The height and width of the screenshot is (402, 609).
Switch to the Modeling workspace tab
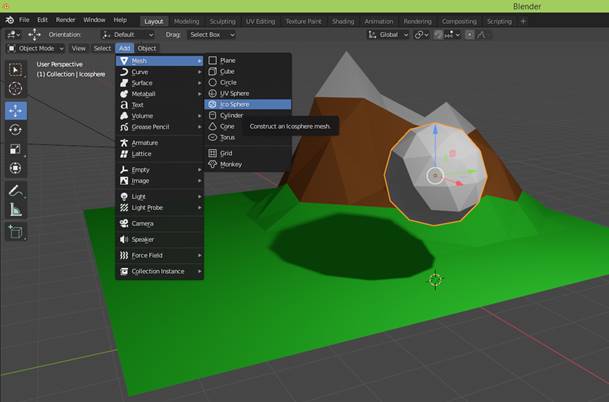[x=186, y=21]
